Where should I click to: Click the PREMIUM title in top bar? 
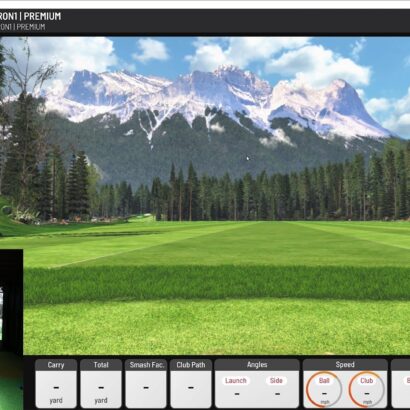42,16
